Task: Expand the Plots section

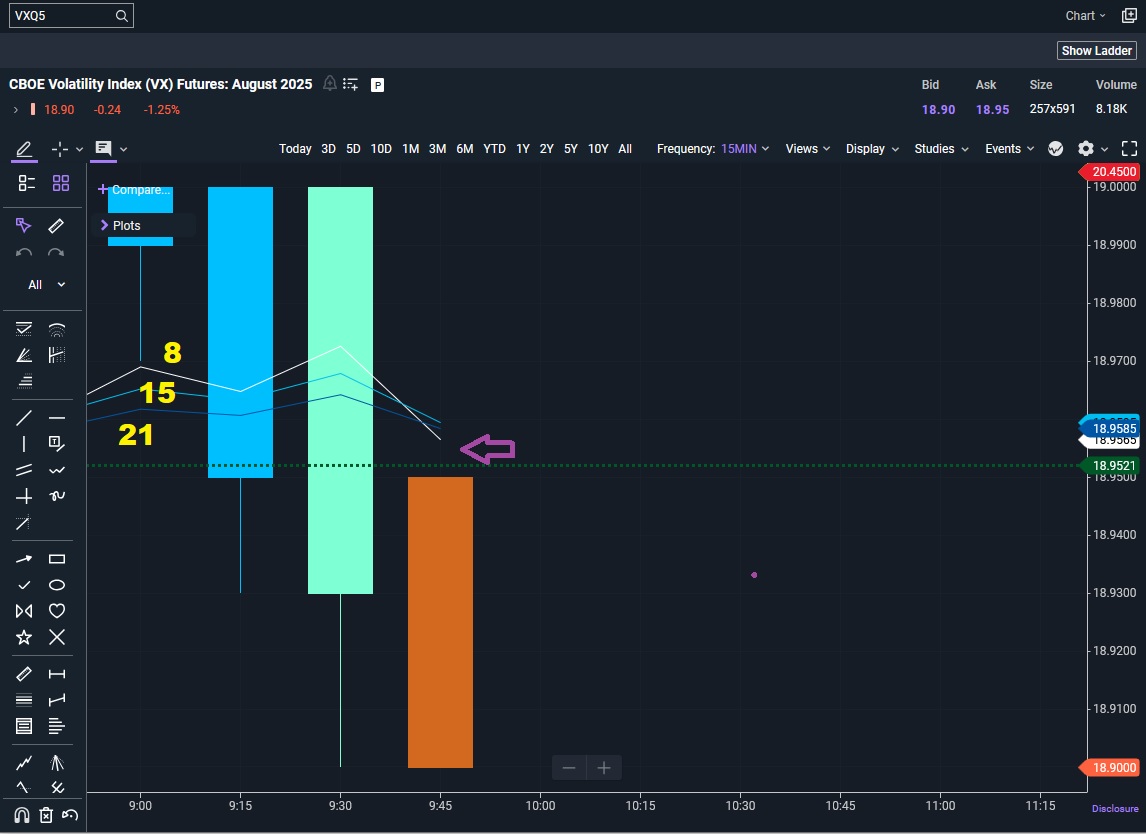Action: (121, 225)
